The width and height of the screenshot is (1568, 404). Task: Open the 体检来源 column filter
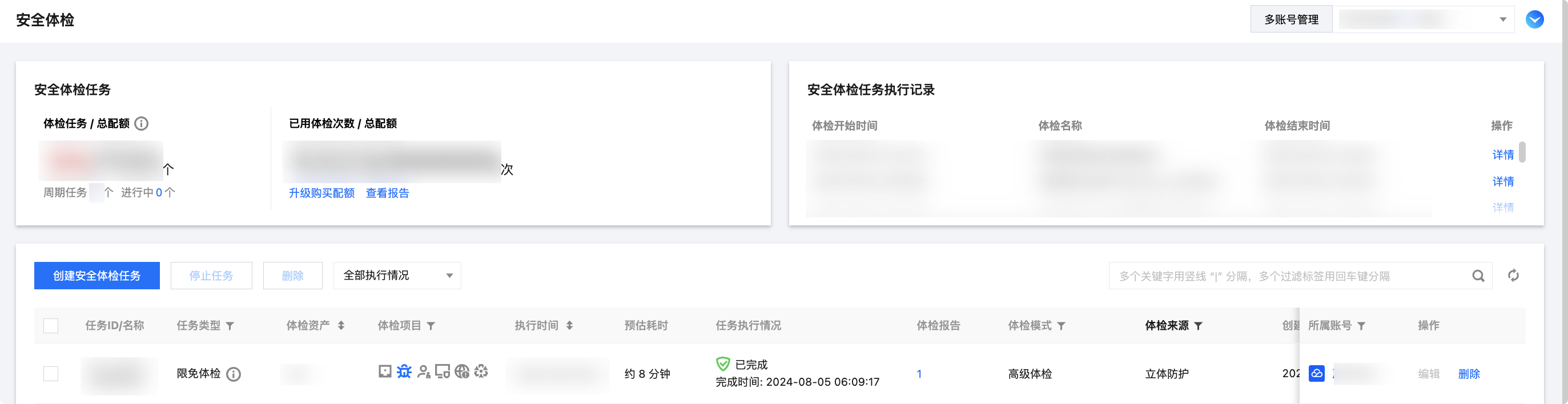(x=1198, y=326)
